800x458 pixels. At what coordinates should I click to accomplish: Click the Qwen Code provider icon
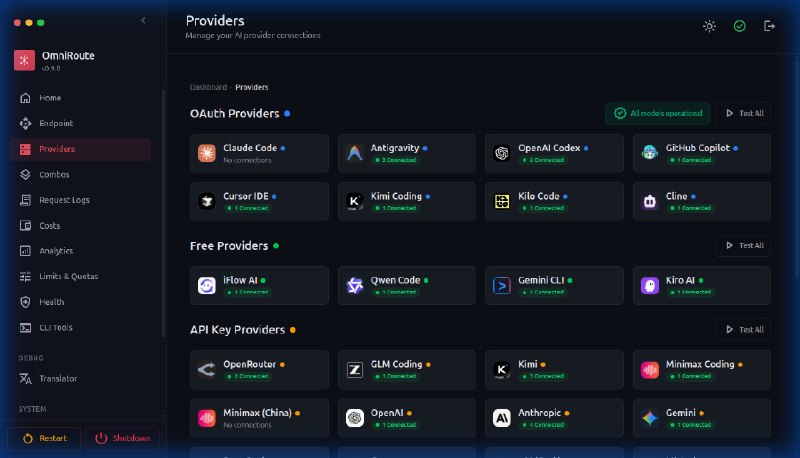pos(355,286)
